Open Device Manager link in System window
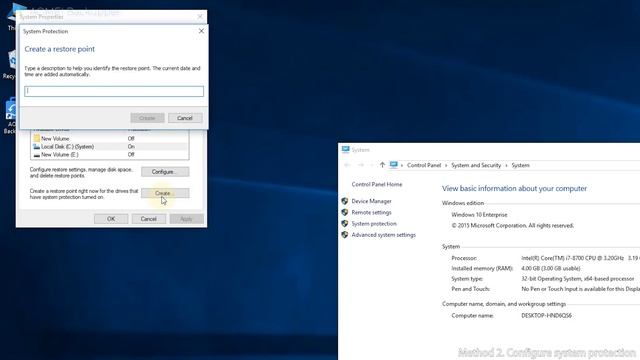Screen dimensions: 640x360 click(x=371, y=201)
